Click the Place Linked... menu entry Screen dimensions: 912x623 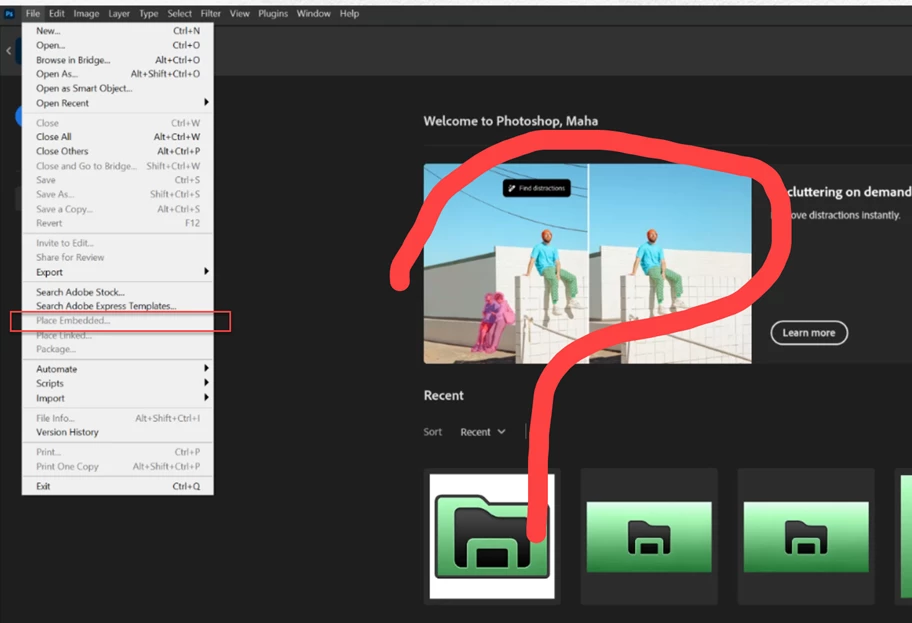coord(117,335)
